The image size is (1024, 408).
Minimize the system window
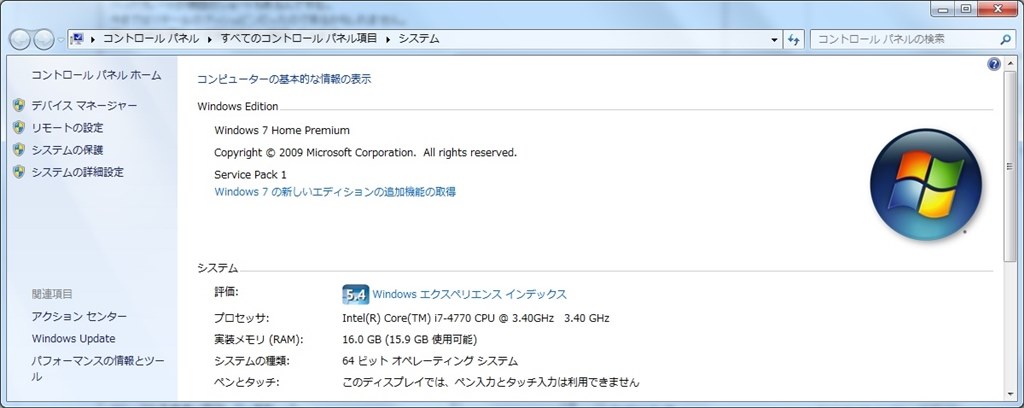(942, 8)
